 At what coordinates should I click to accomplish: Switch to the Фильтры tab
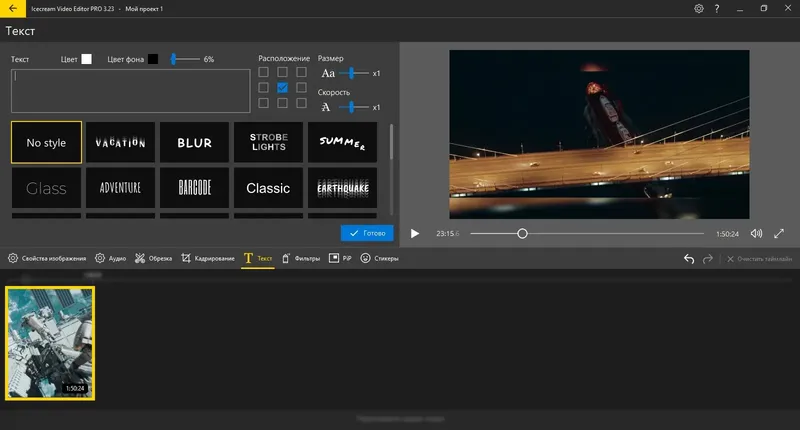click(300, 259)
